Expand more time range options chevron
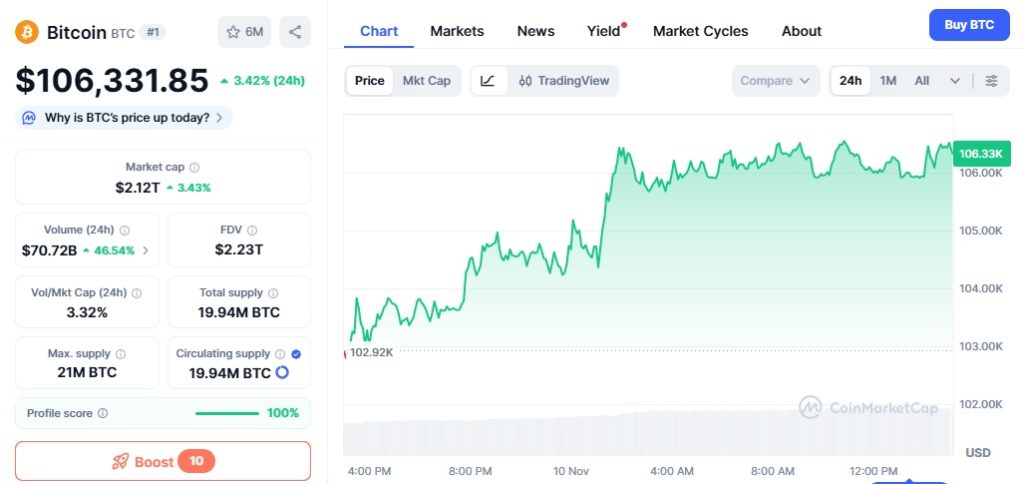This screenshot has width=1024, height=484. (x=955, y=81)
